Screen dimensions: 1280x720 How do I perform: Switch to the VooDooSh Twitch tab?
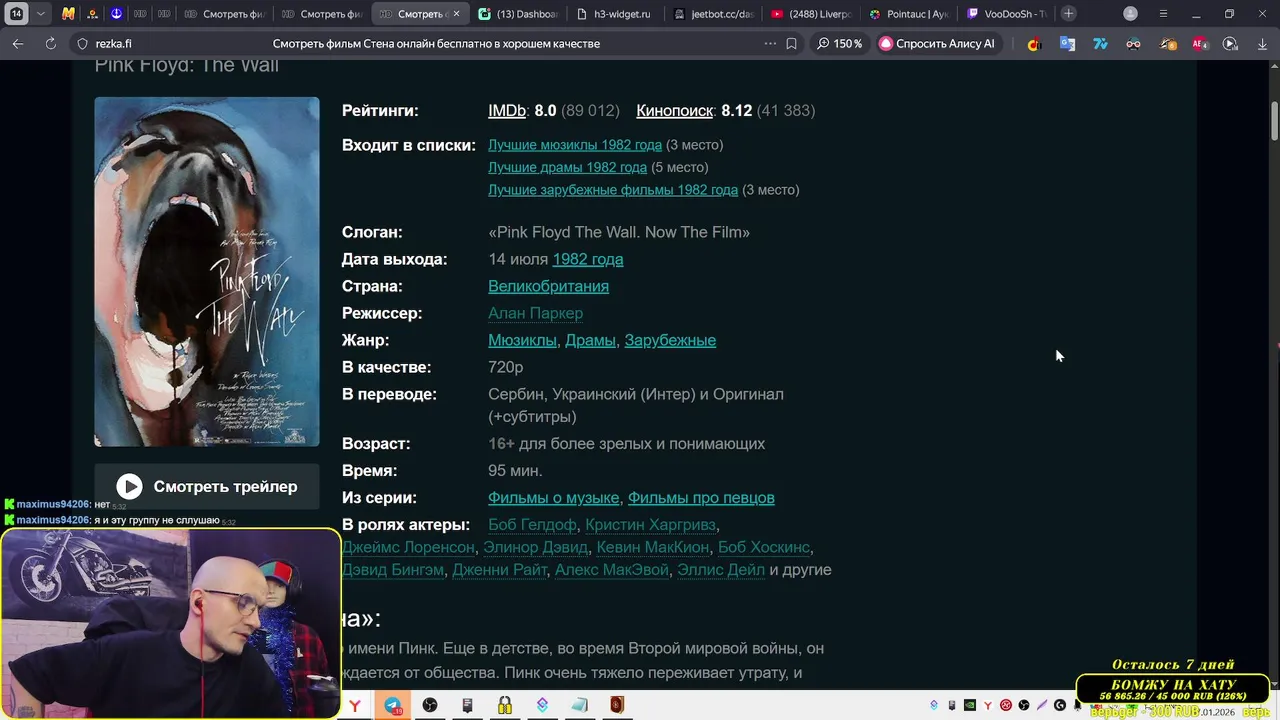click(x=1007, y=14)
